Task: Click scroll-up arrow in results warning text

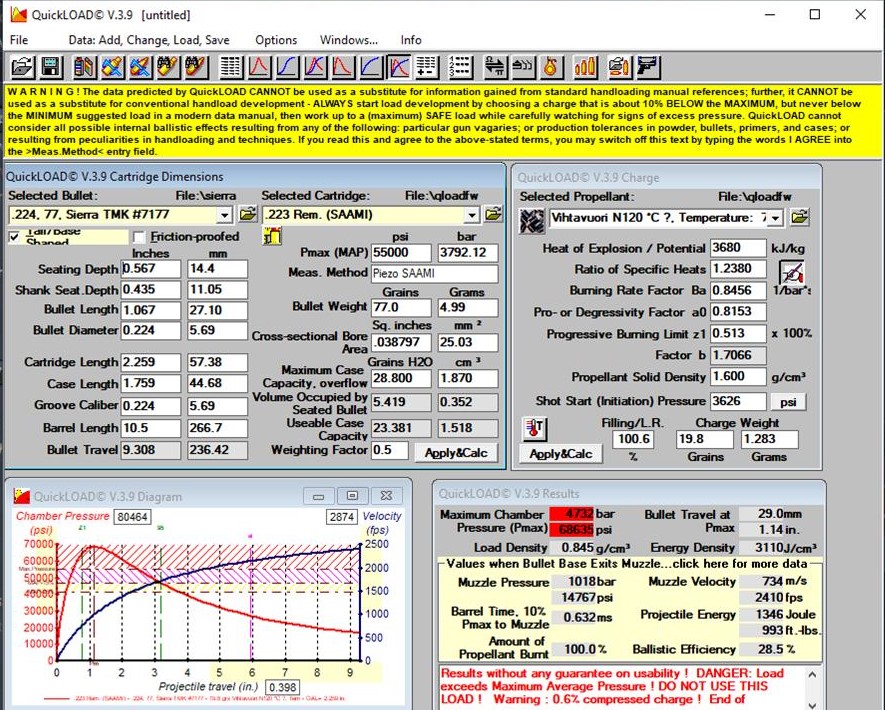Action: click(812, 674)
